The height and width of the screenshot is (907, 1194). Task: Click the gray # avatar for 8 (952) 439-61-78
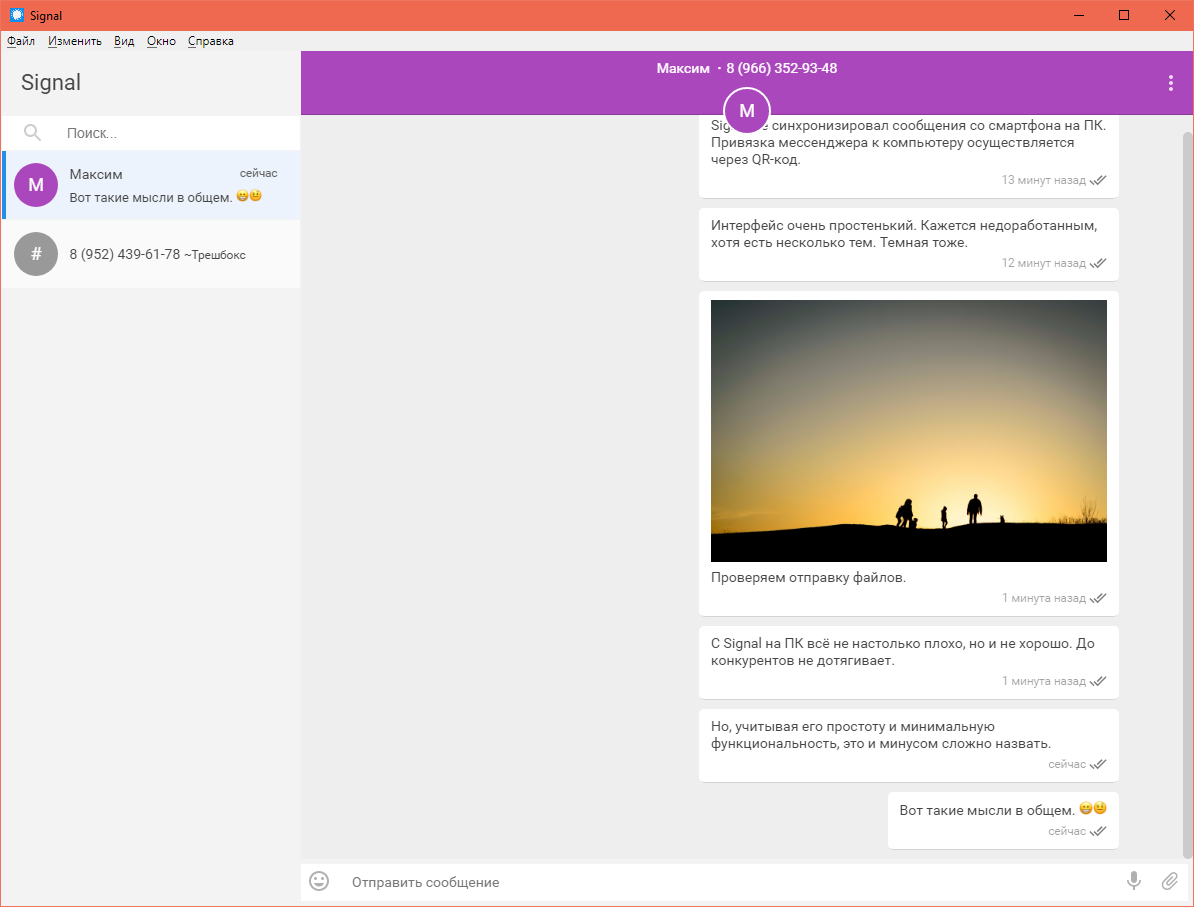(36, 254)
